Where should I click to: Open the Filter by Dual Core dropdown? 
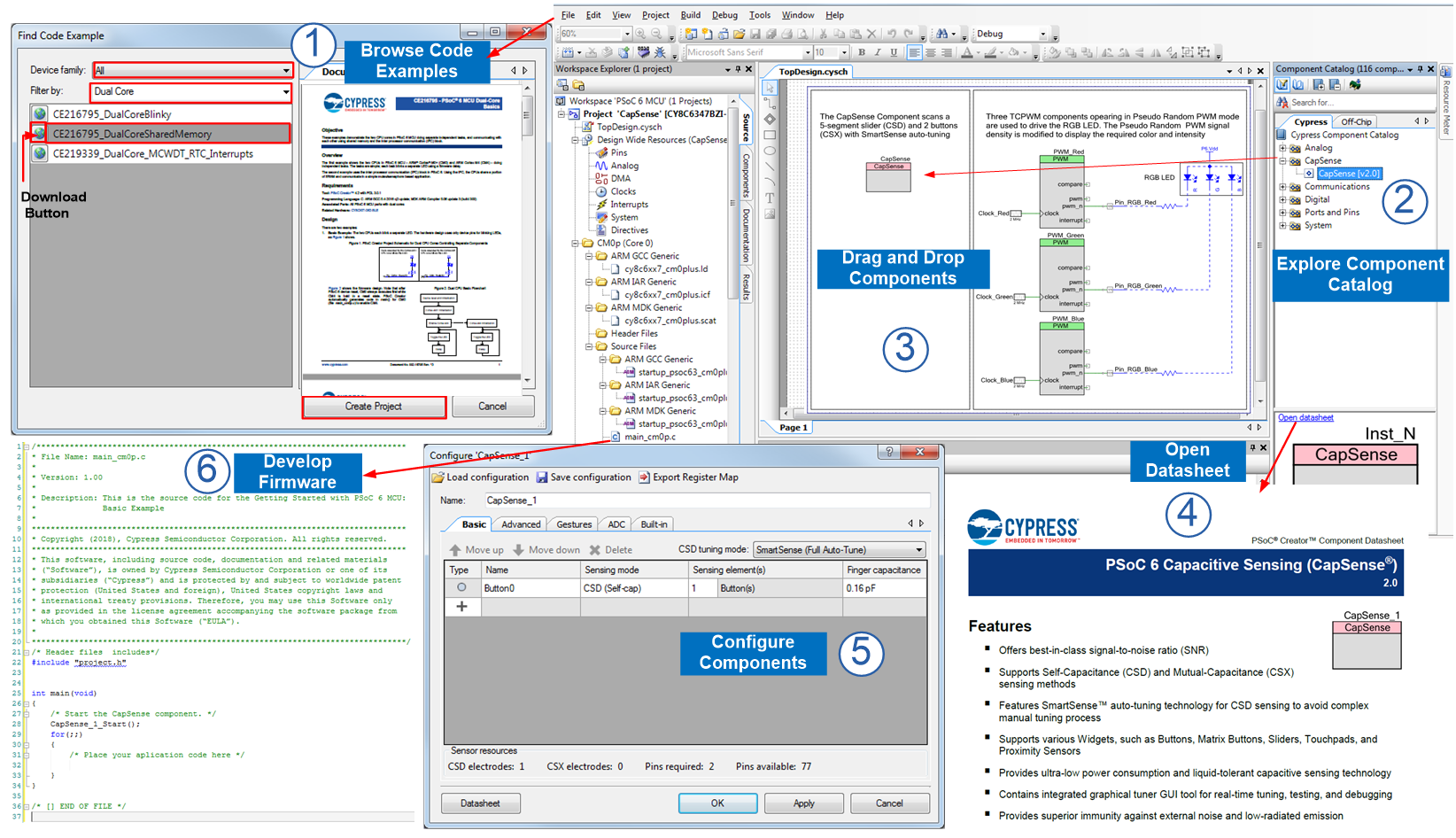pyautogui.click(x=286, y=92)
